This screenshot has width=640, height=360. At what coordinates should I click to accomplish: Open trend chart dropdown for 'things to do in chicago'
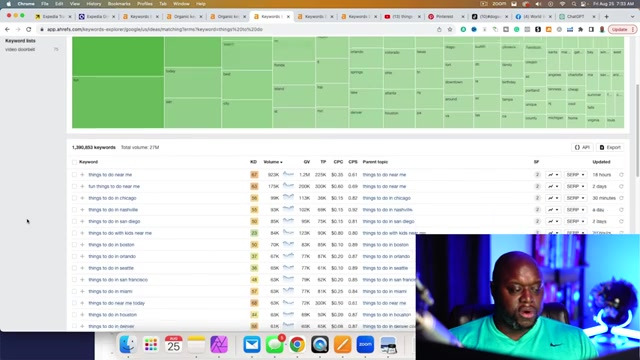[553, 198]
